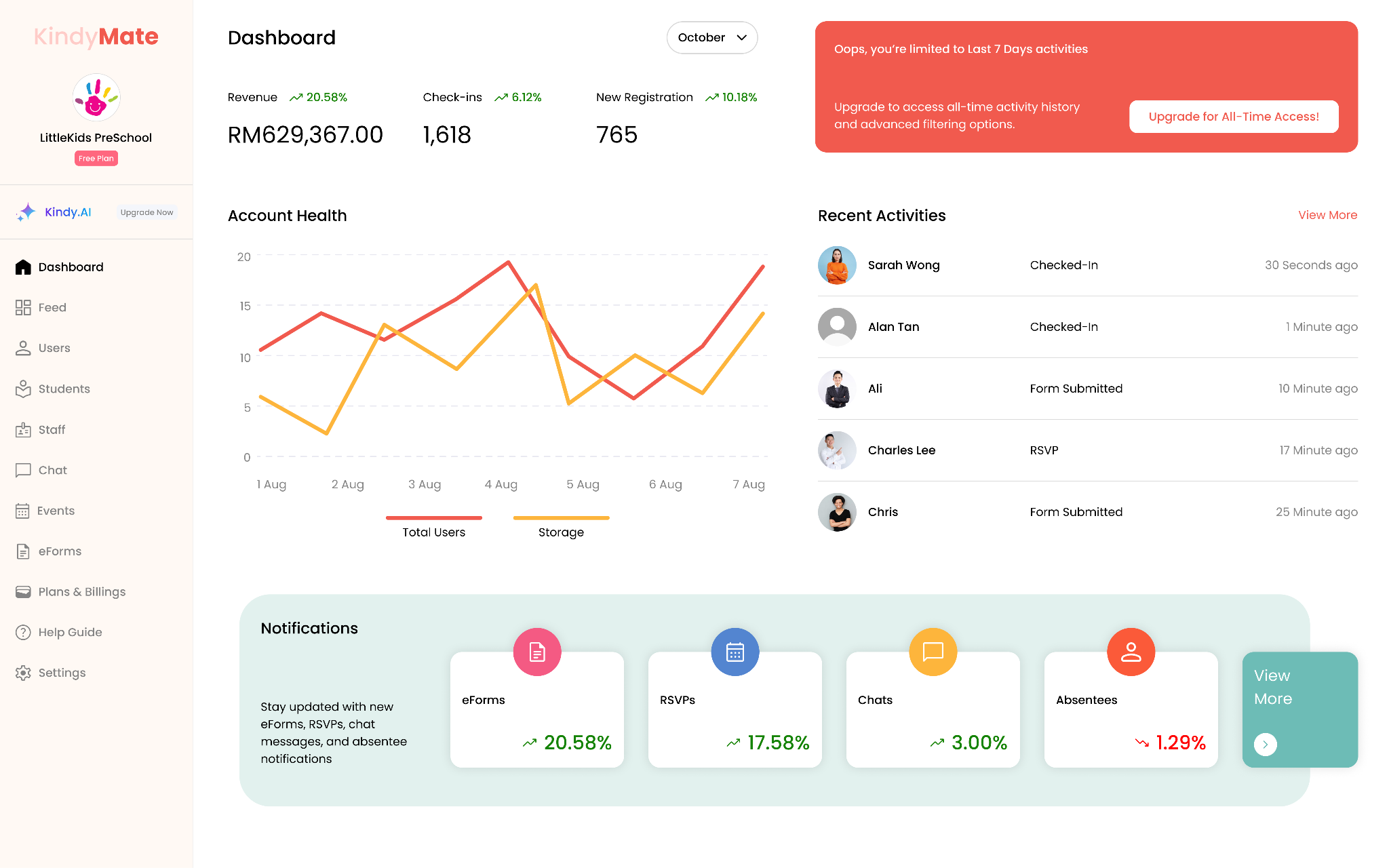Click Charles Lee's profile avatar
Viewport: 1389px width, 868px height.
pyautogui.click(x=837, y=450)
